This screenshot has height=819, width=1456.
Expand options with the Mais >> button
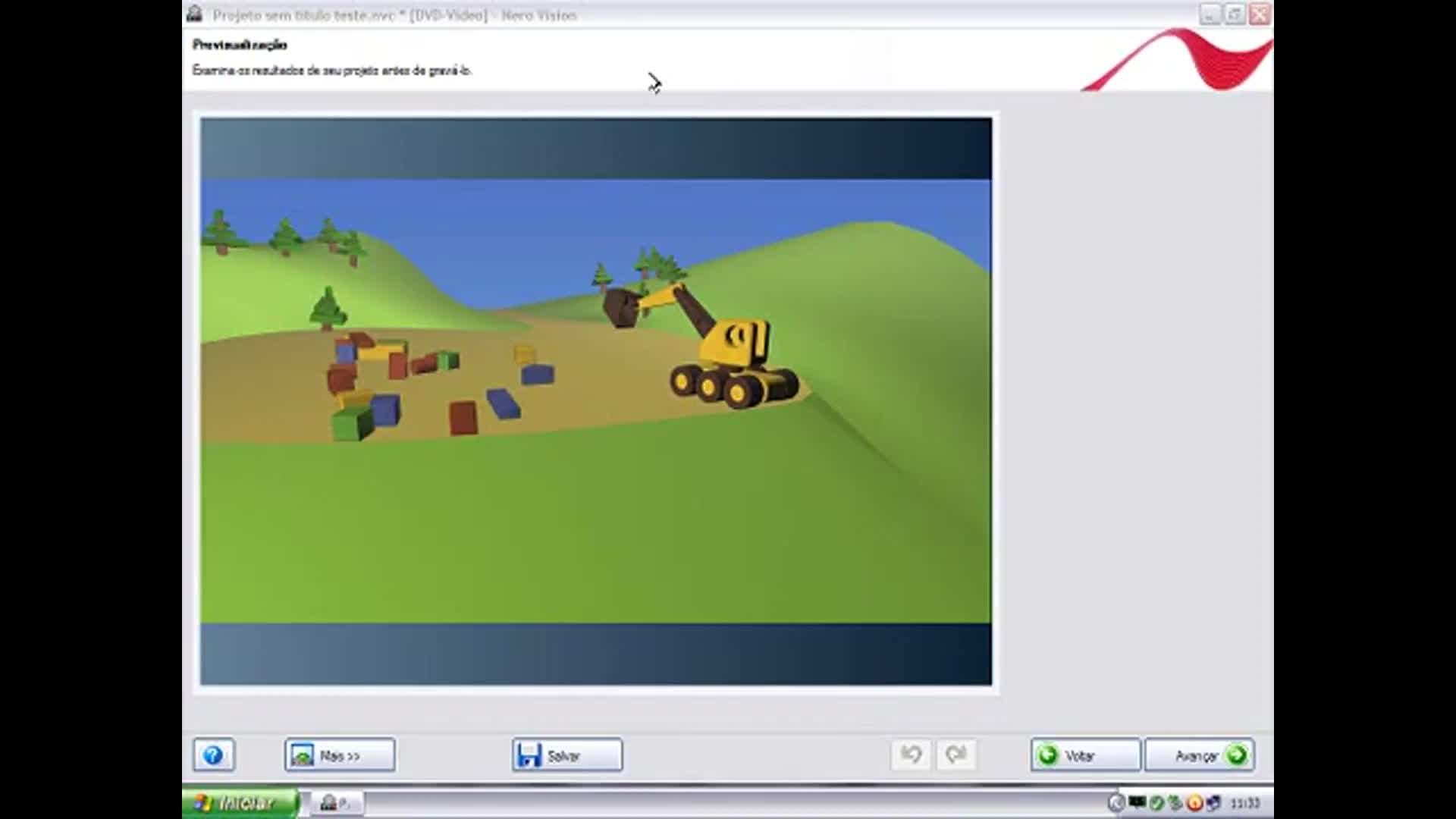(340, 755)
